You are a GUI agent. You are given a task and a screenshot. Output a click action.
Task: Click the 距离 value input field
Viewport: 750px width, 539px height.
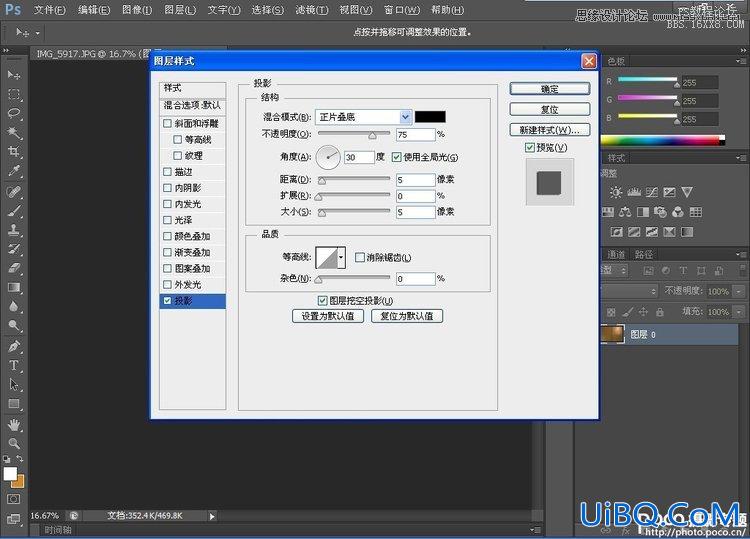tap(415, 179)
